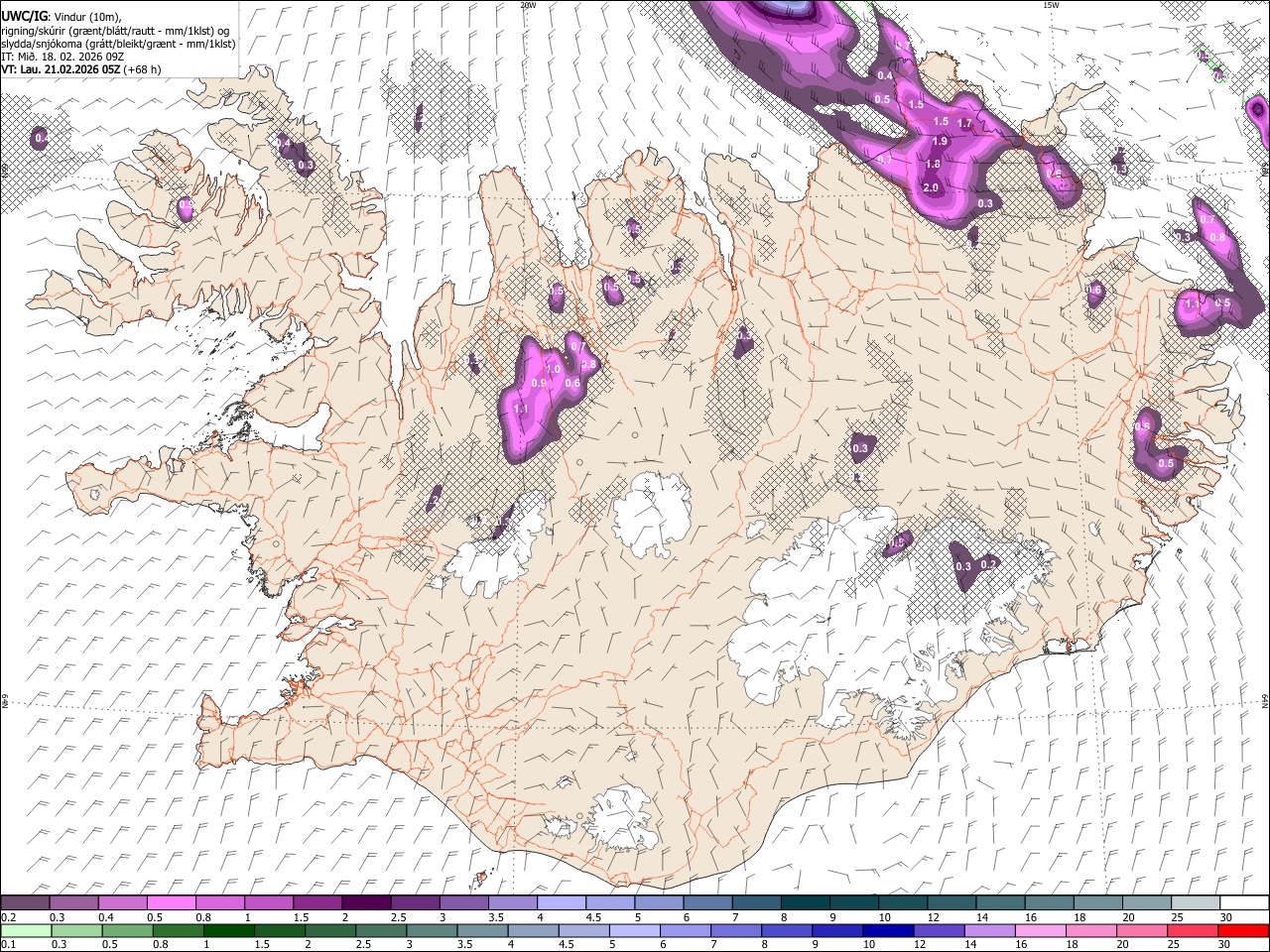Click the 1.8 snowfall value on the map
This screenshot has width=1270, height=952.
933,165
